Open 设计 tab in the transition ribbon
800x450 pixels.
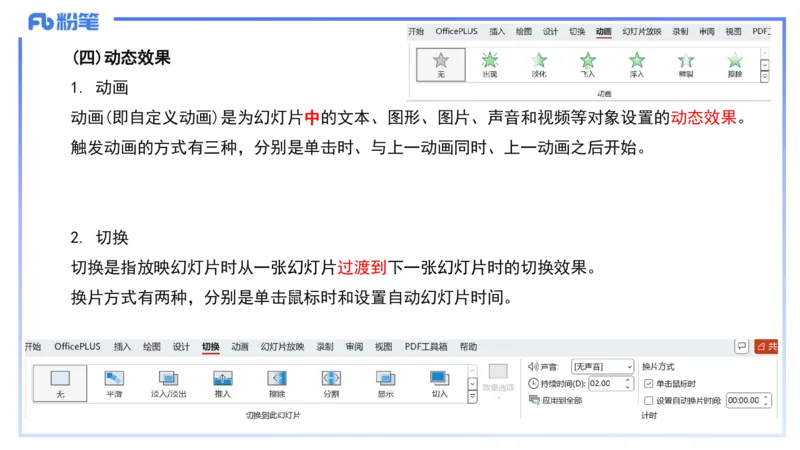tap(181, 347)
